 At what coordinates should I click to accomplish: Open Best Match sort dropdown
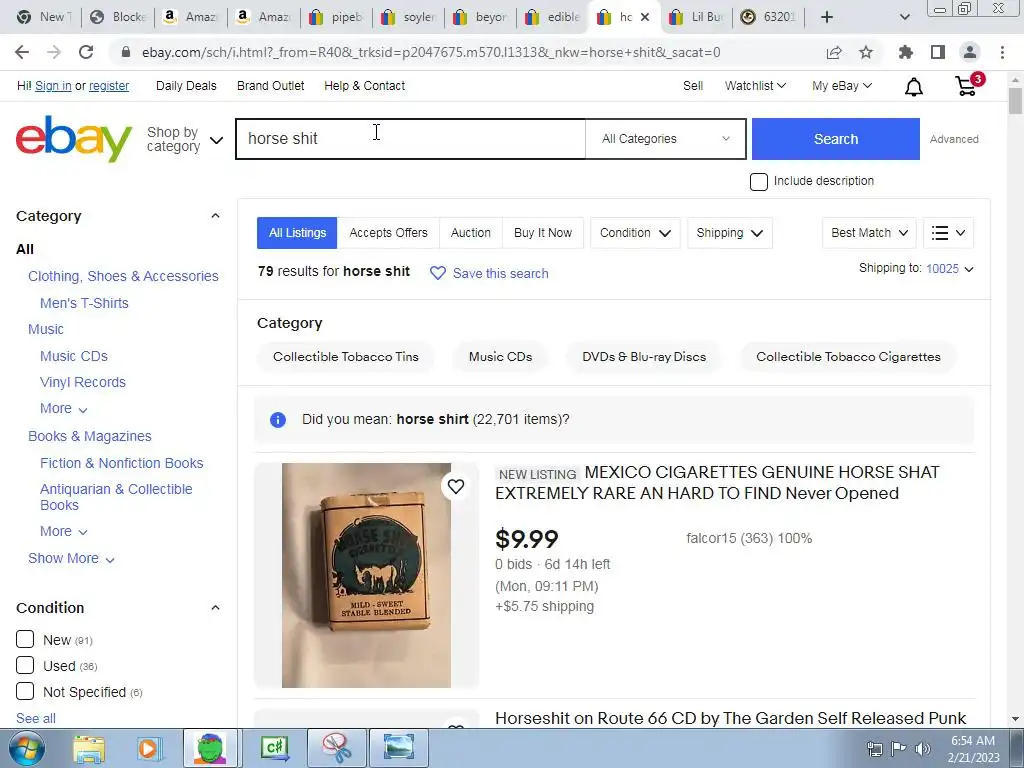869,233
